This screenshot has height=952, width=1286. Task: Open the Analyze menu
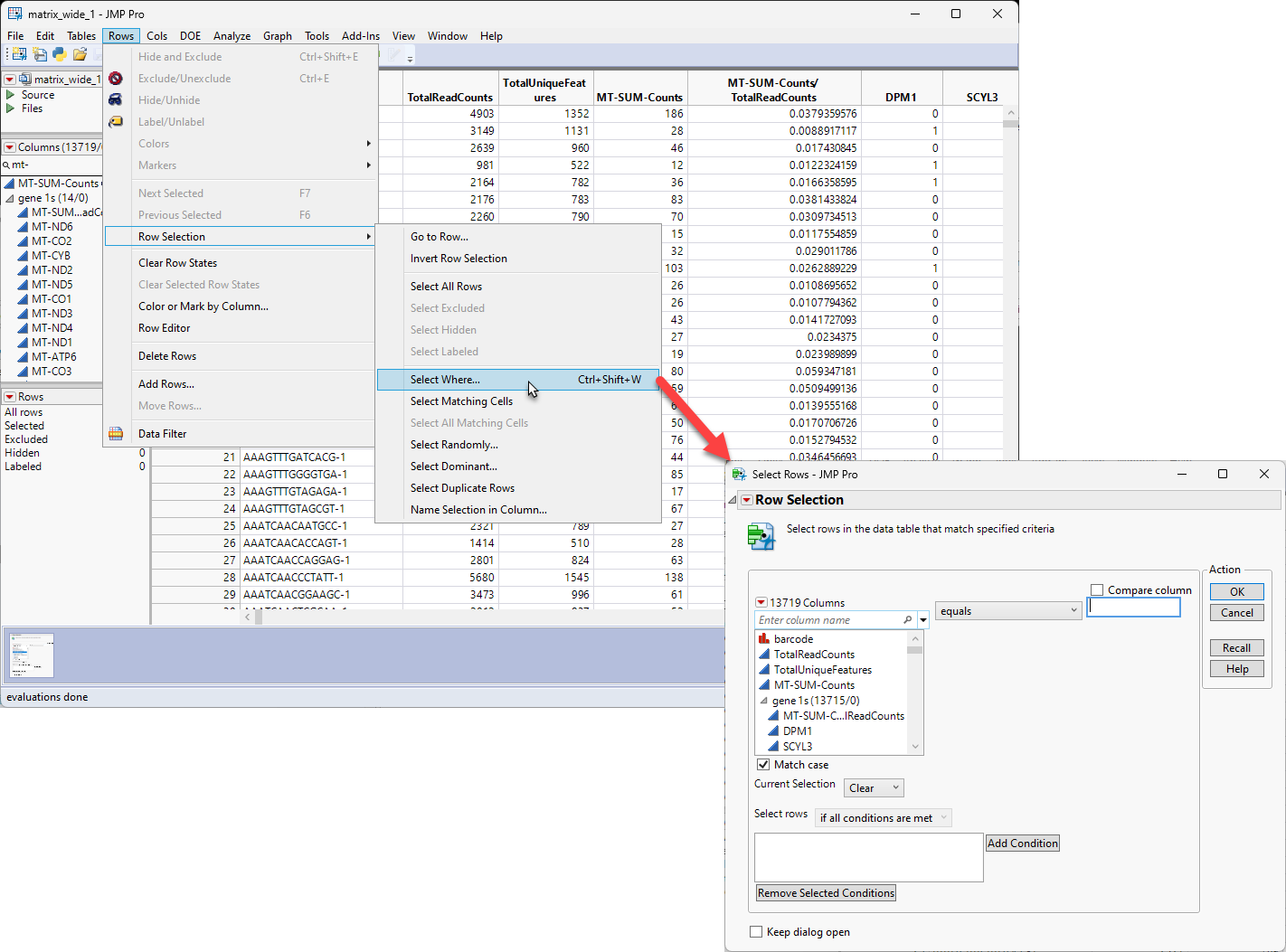click(232, 36)
